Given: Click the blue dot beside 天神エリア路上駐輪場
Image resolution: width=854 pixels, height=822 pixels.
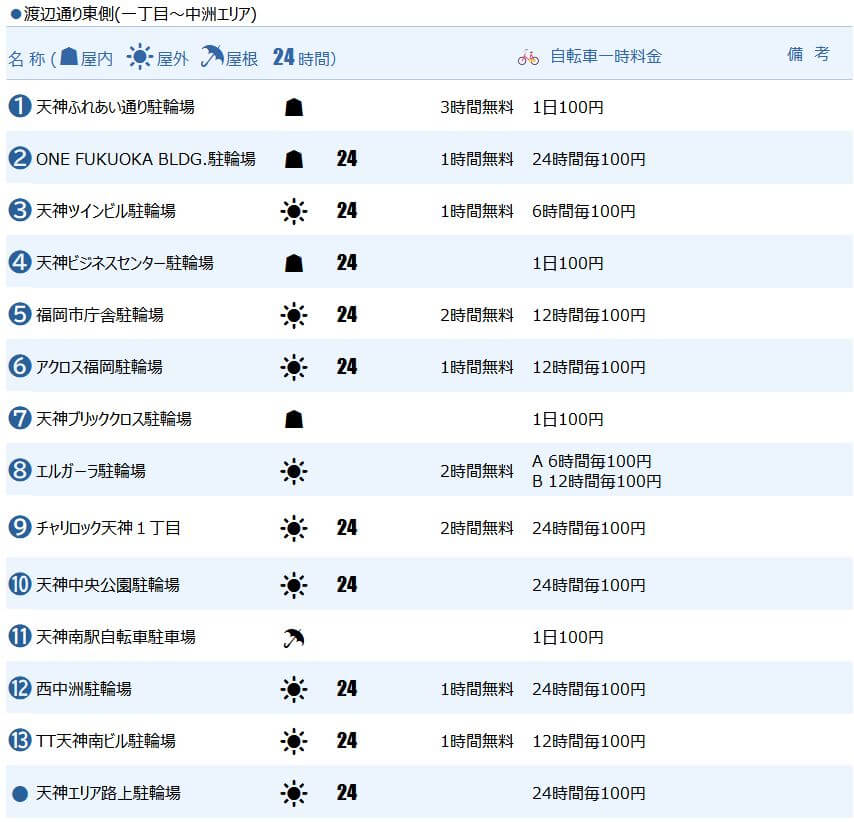Looking at the screenshot, I should (20, 793).
